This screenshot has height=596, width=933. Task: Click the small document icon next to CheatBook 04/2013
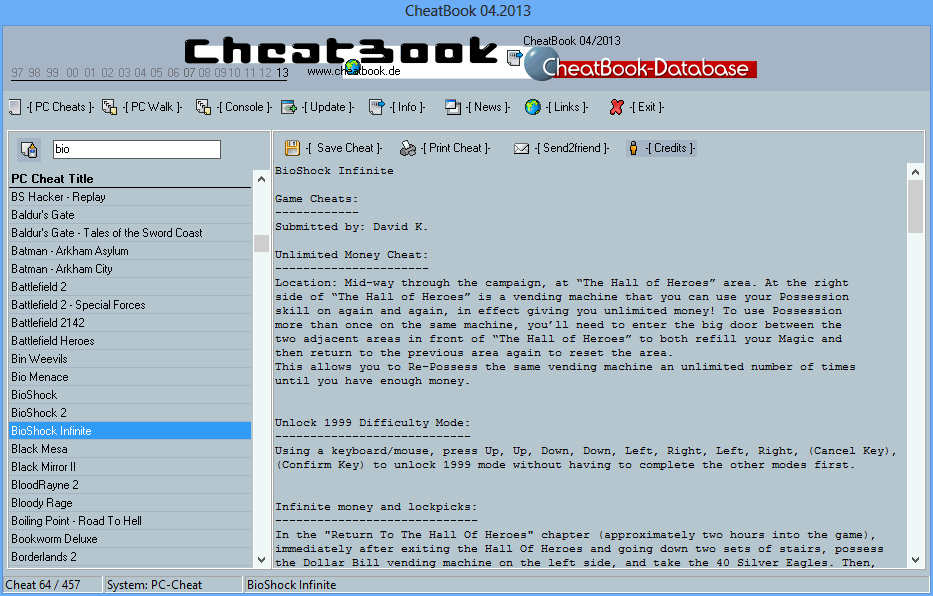(x=515, y=58)
